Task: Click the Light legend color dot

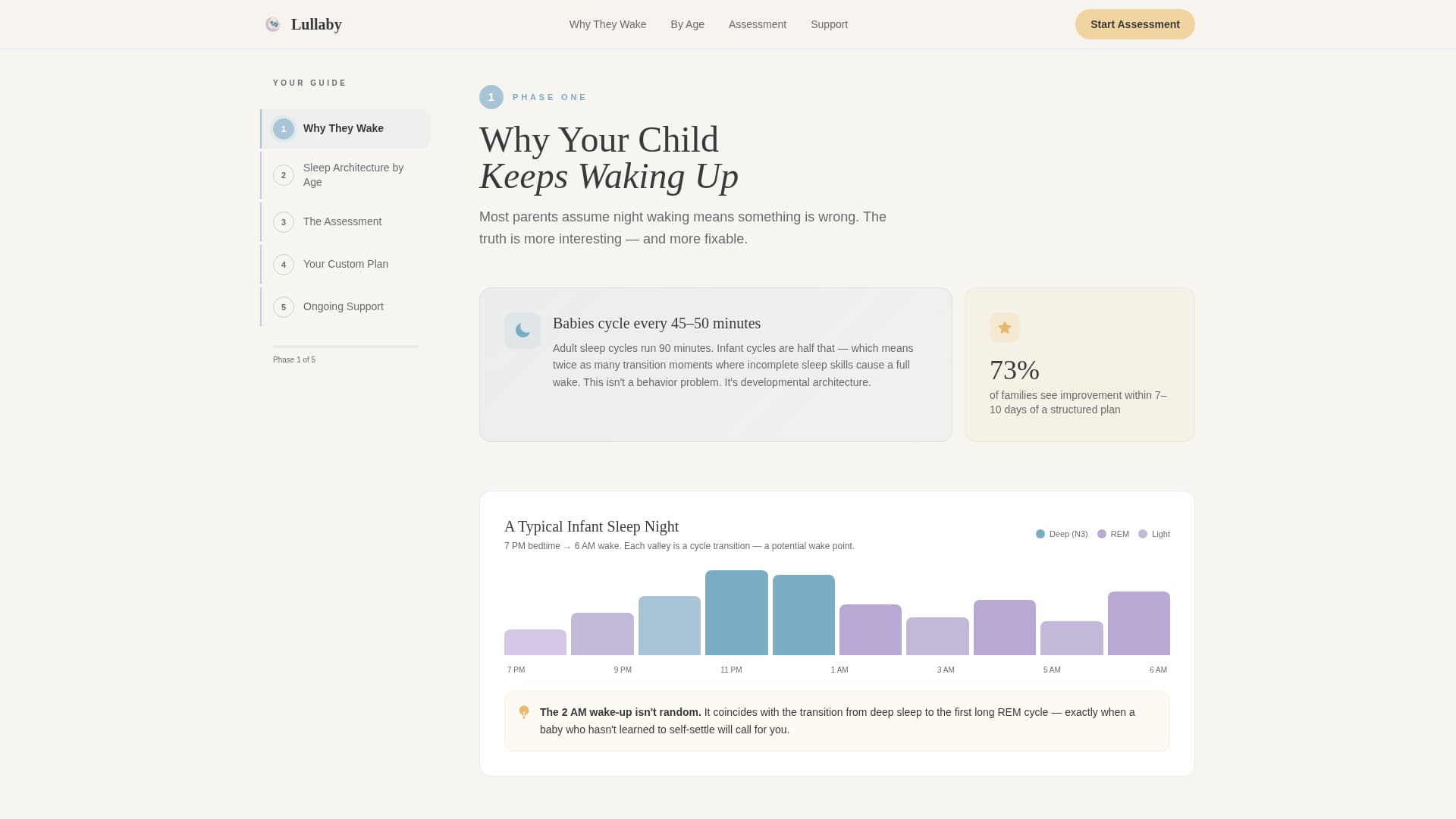Action: pos(1143,534)
